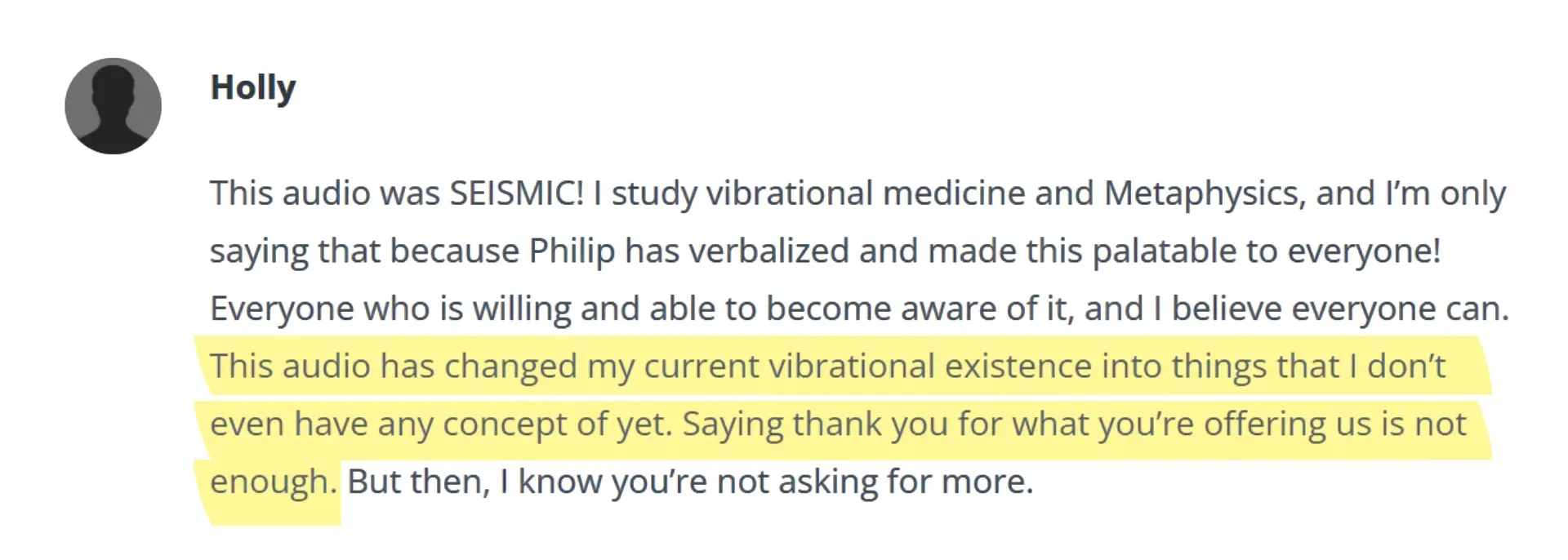Click the word Metaphysics

1205,193
